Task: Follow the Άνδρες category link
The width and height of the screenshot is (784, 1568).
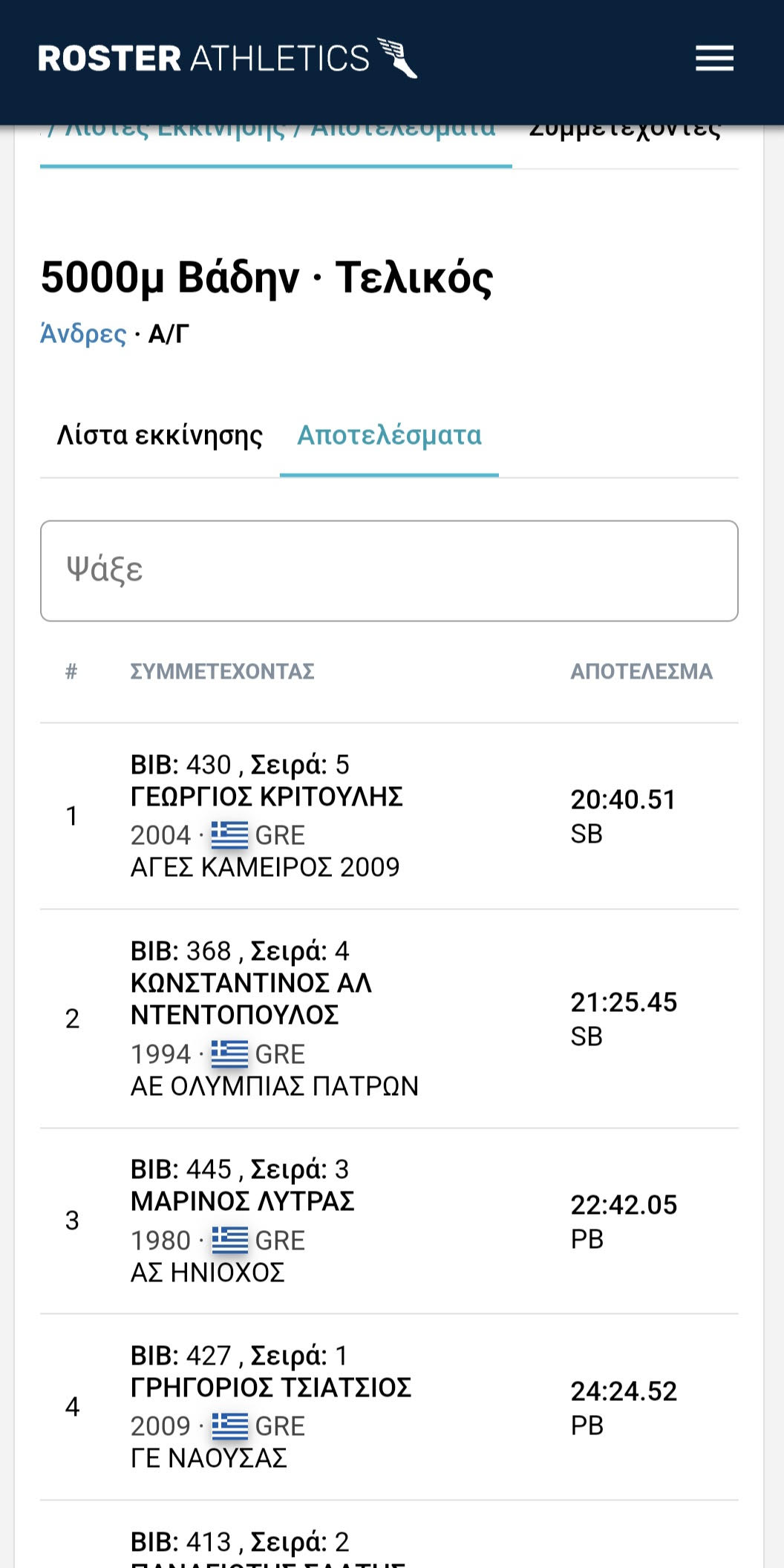Action: 83,334
